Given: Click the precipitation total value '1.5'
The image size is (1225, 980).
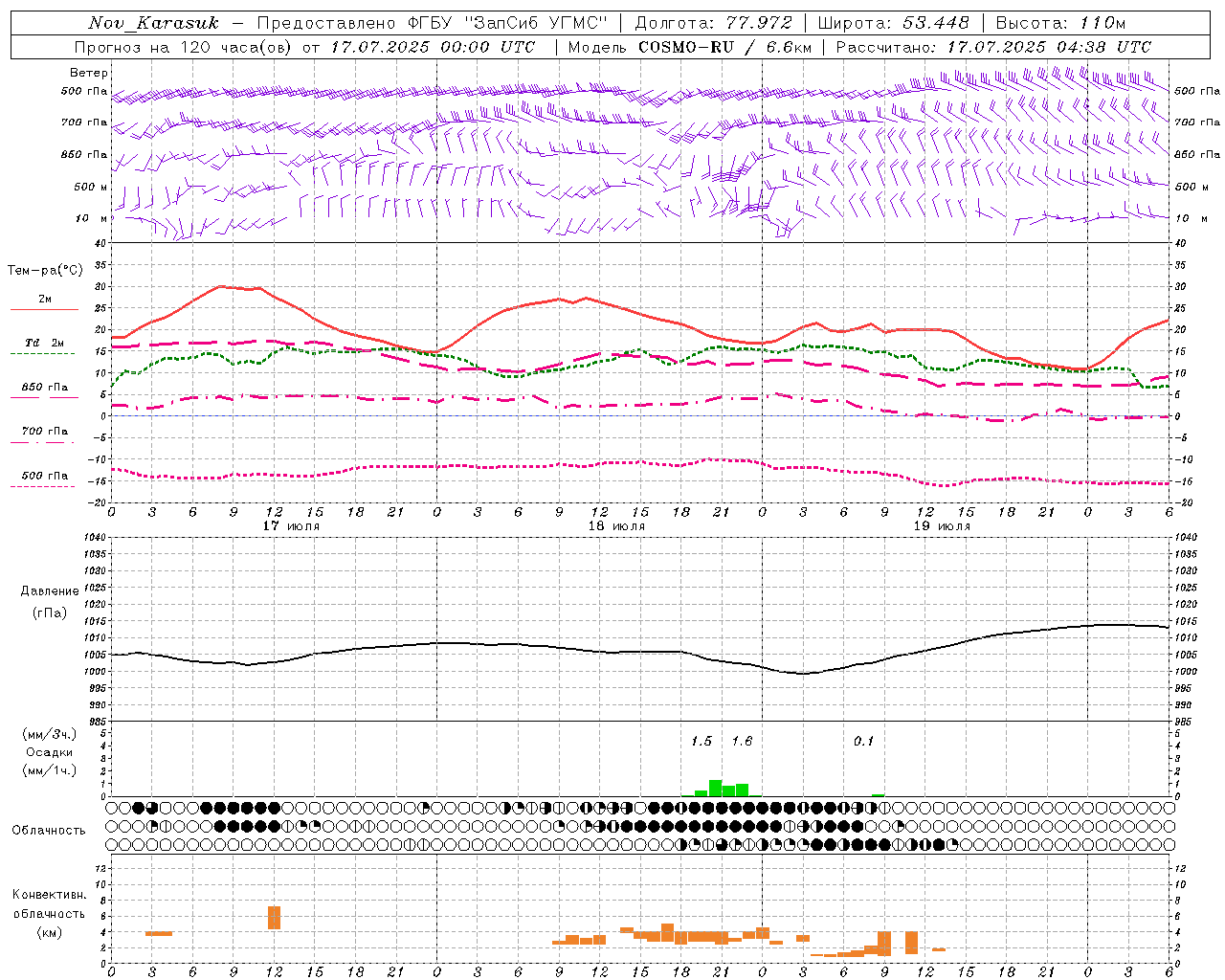Looking at the screenshot, I should 702,741.
